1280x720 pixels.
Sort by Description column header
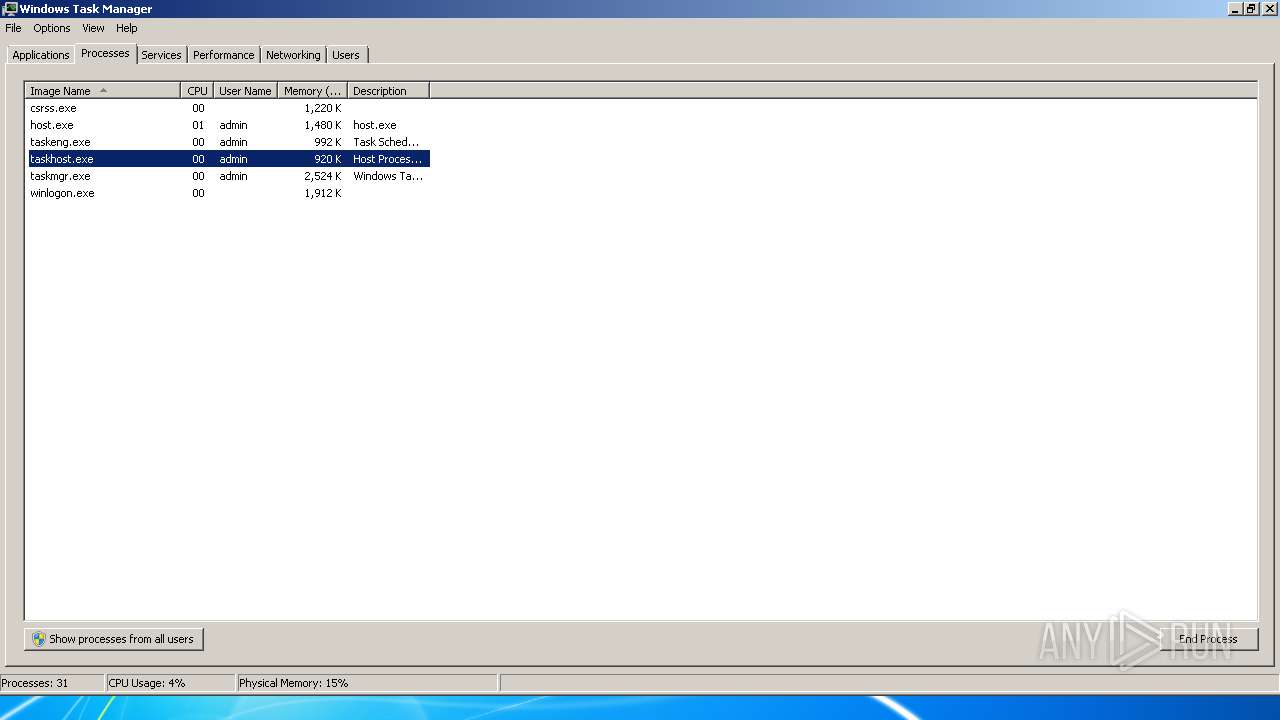pyautogui.click(x=388, y=91)
